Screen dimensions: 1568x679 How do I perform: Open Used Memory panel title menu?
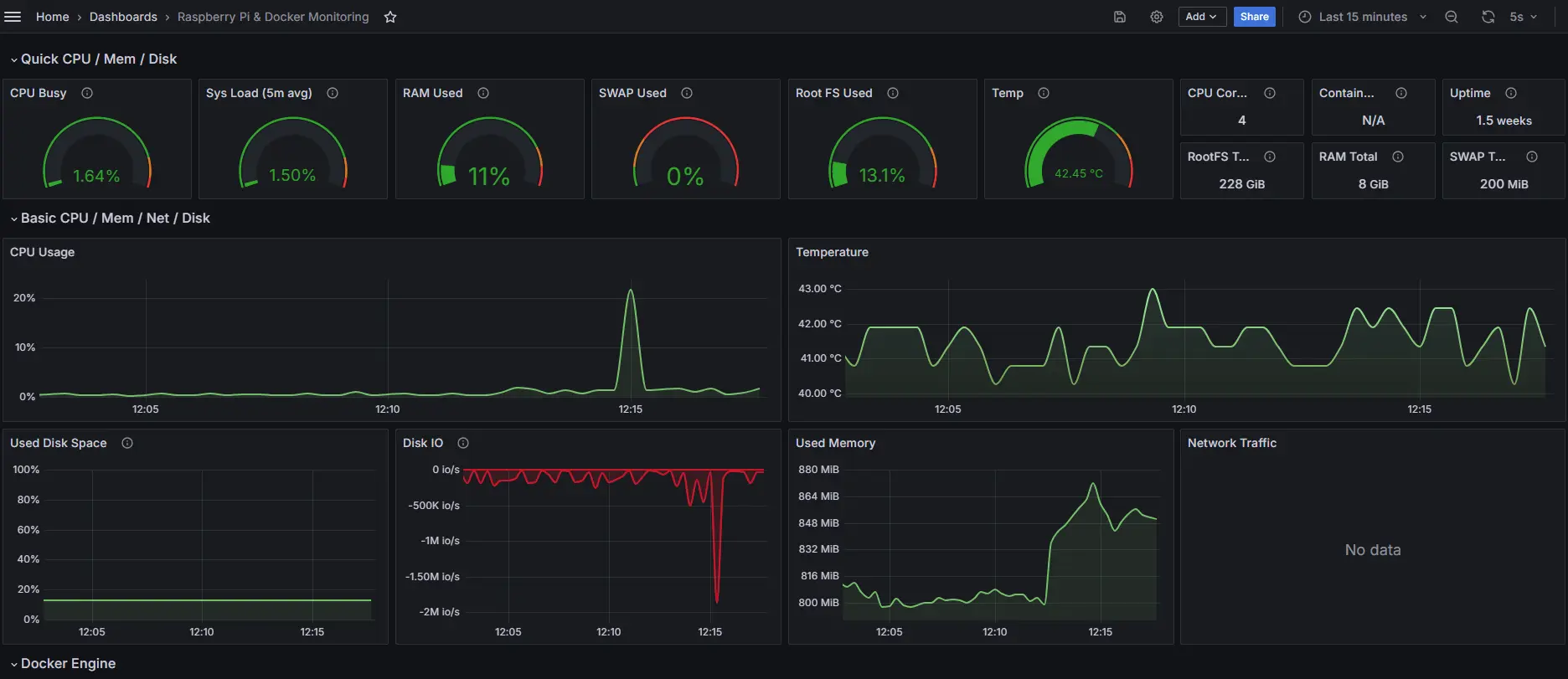[835, 443]
